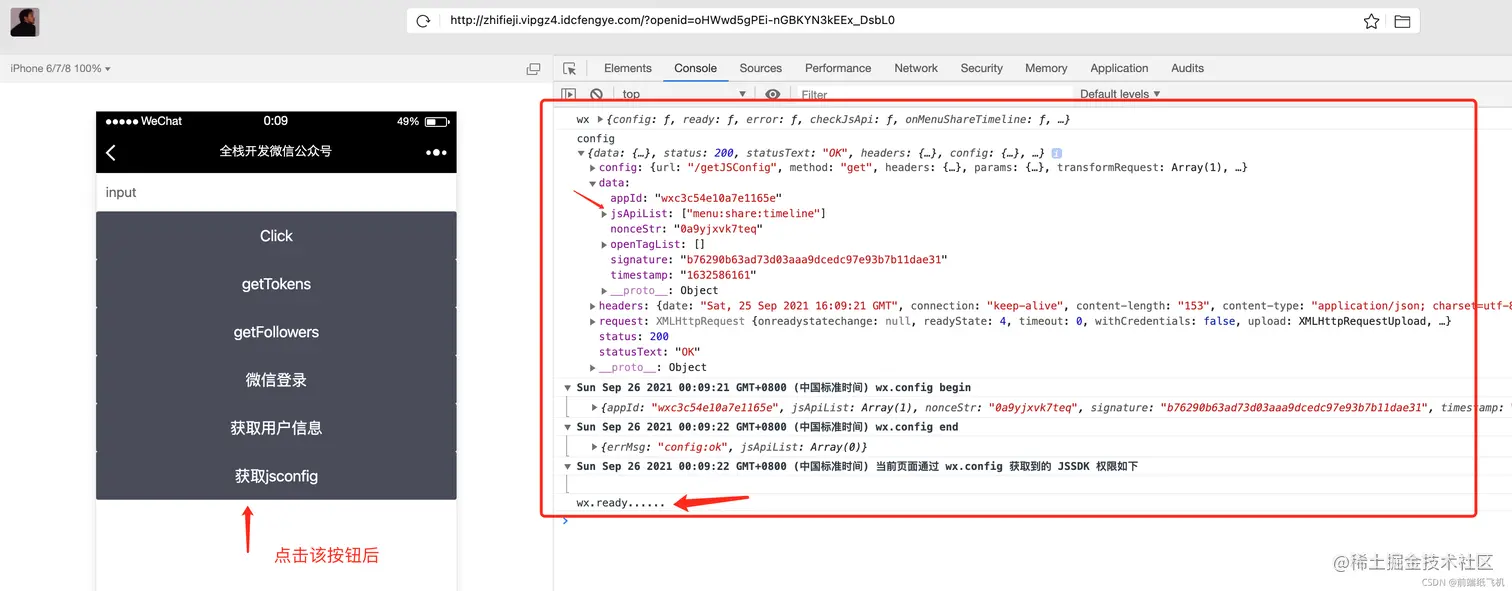The height and width of the screenshot is (591, 1512).
Task: Click the user avatar thumbnail
Action: tap(25, 22)
